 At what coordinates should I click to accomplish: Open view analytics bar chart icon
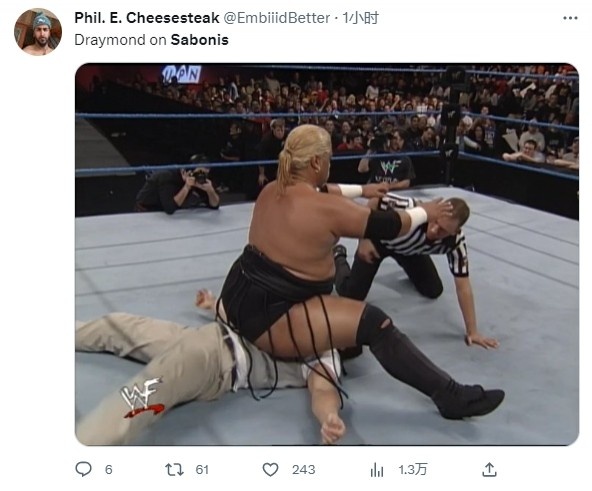376,469
